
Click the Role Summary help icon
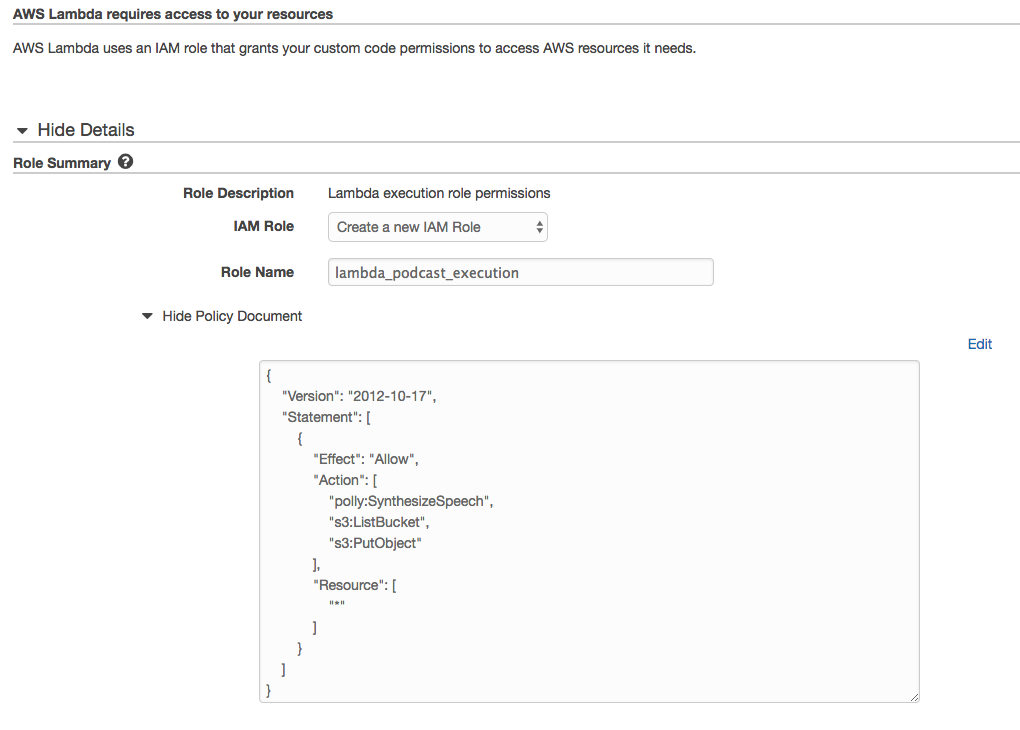(x=125, y=162)
